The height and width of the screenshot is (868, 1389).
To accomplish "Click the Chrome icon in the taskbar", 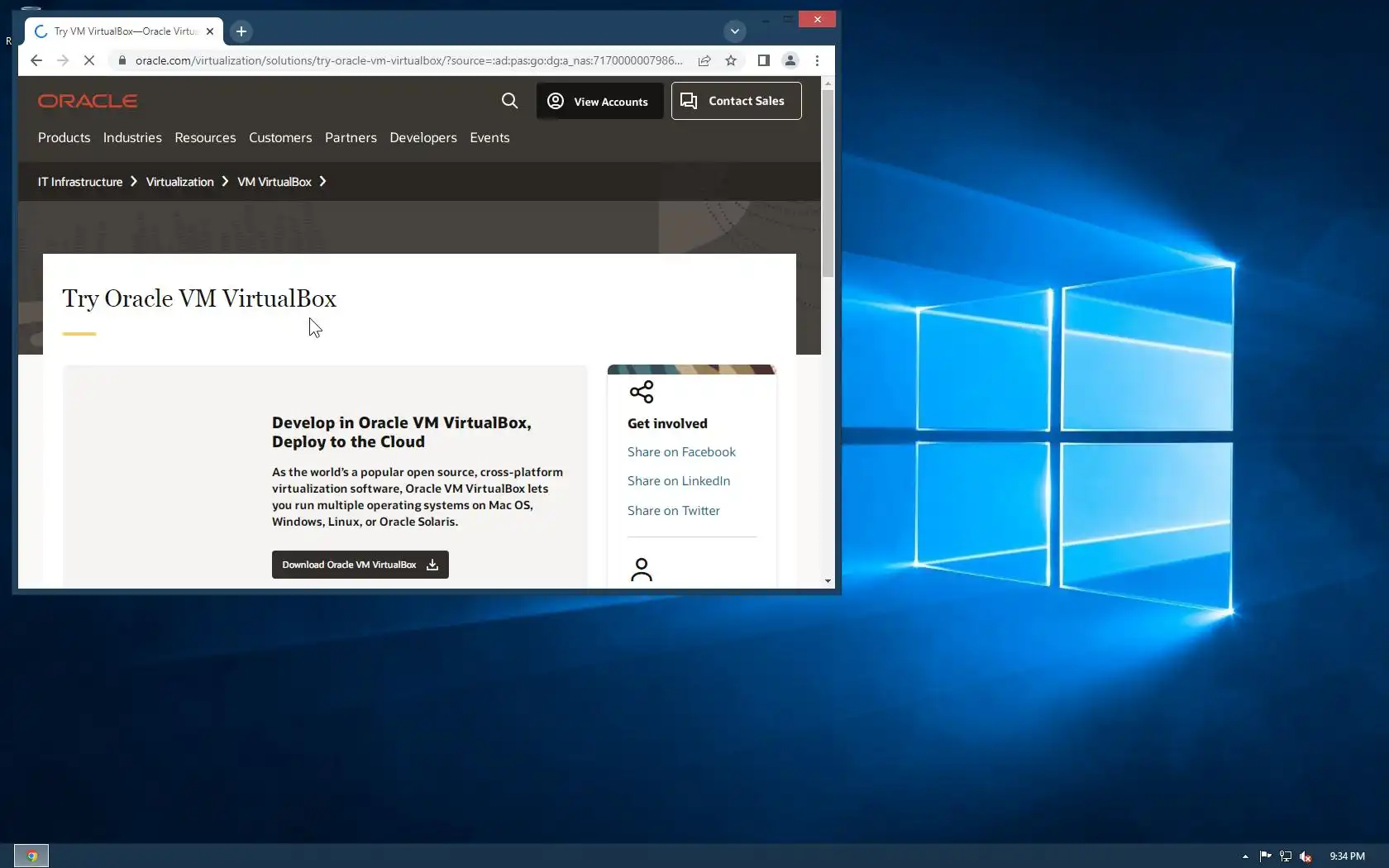I will [x=31, y=856].
